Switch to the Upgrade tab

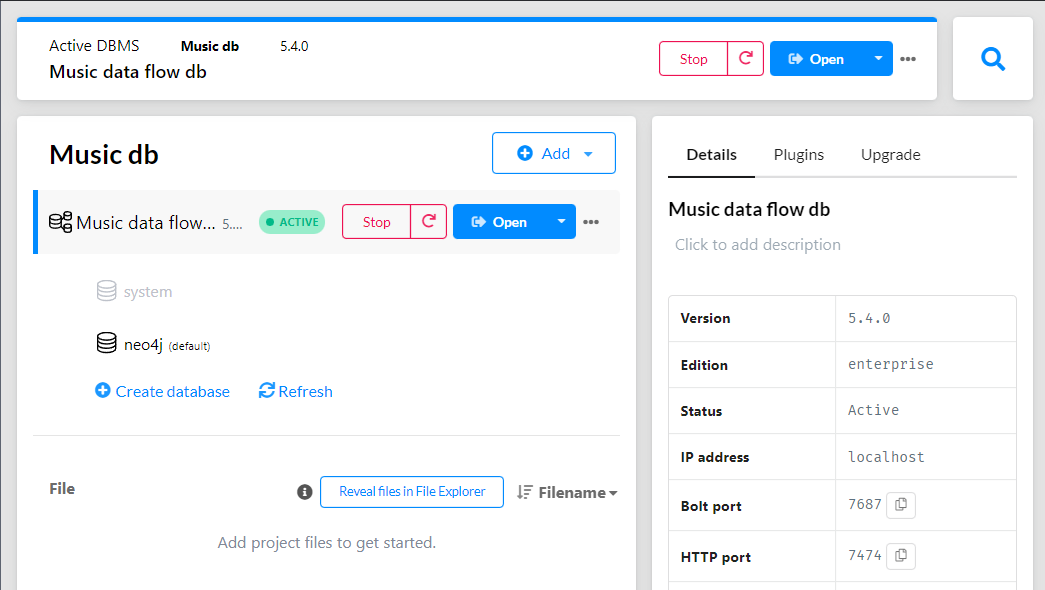tap(890, 155)
